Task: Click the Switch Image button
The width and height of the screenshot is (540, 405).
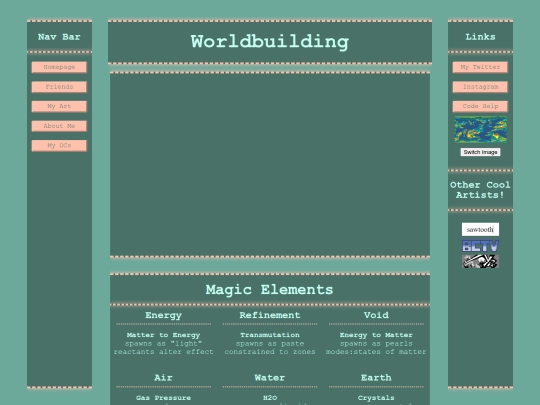Action: coord(480,152)
